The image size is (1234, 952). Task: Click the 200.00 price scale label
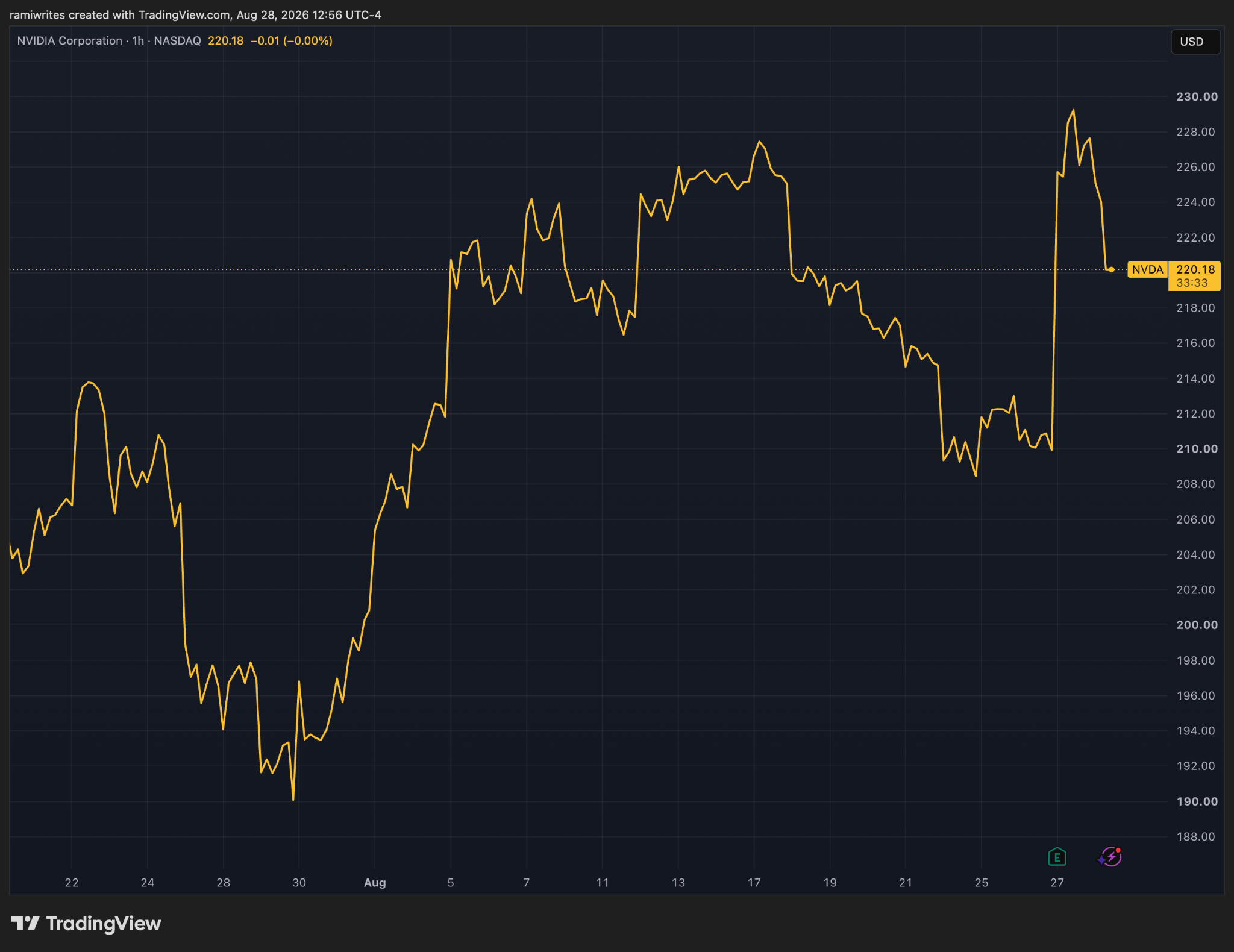[1197, 625]
